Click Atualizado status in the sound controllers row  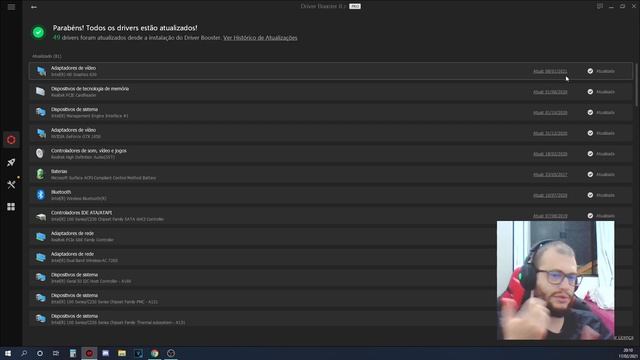coord(601,154)
